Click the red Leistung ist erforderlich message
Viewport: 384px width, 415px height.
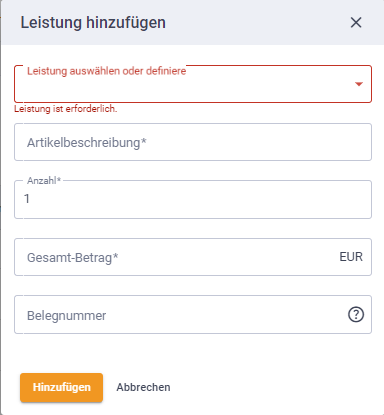click(66, 109)
